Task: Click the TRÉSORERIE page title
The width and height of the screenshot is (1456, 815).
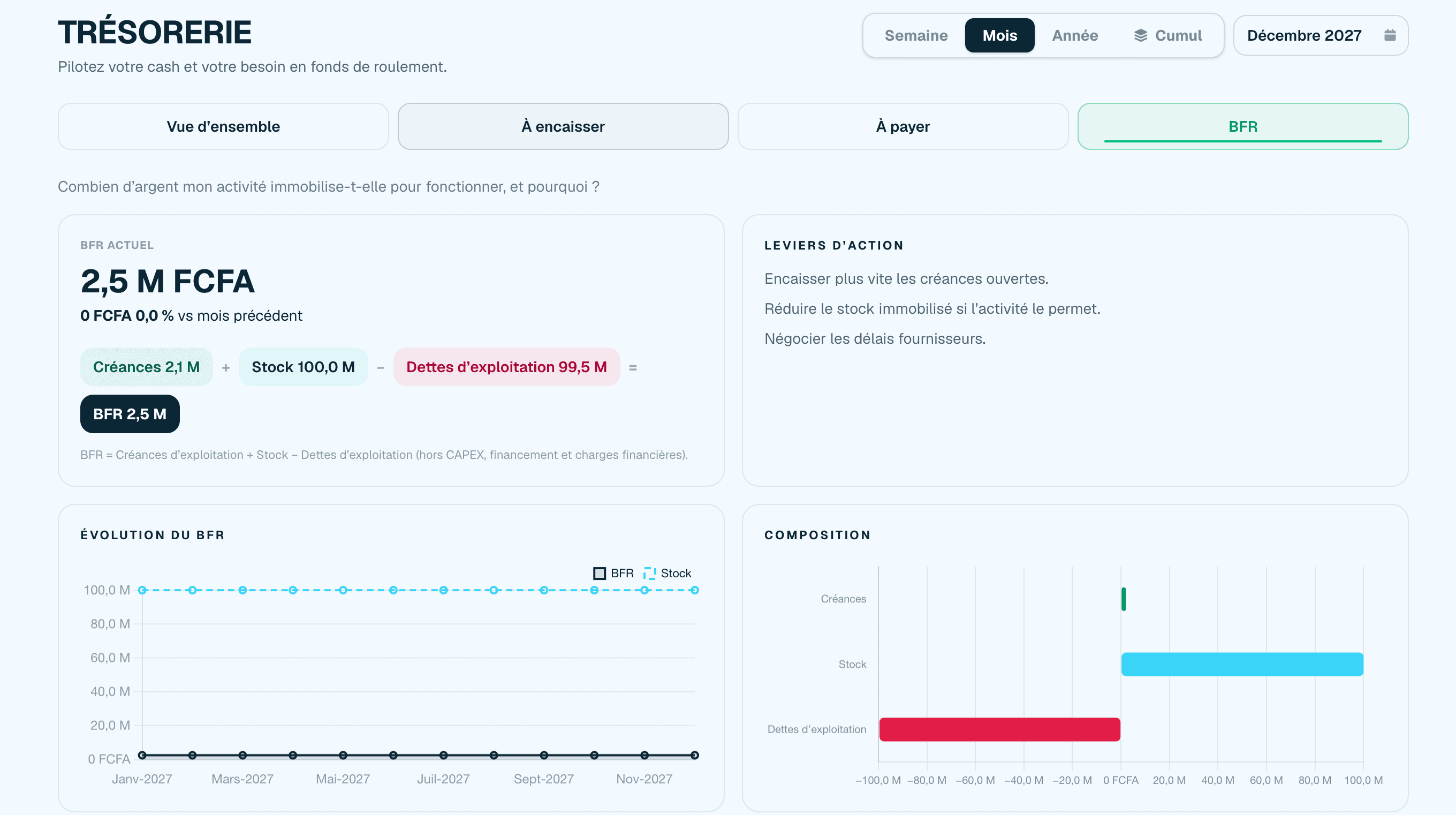Action: 154,32
